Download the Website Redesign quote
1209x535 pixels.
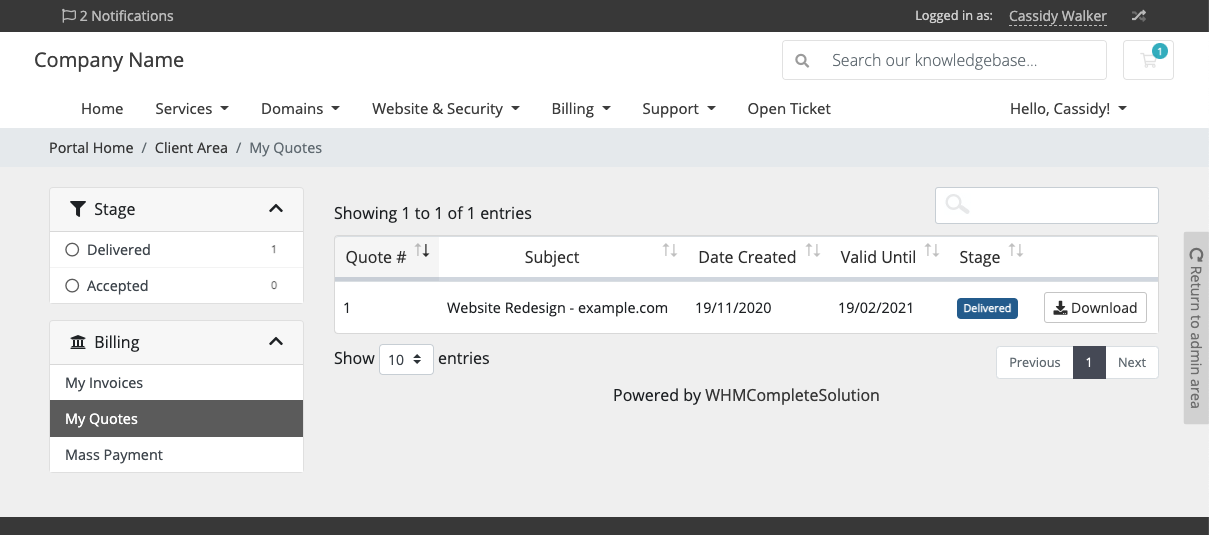(1095, 308)
